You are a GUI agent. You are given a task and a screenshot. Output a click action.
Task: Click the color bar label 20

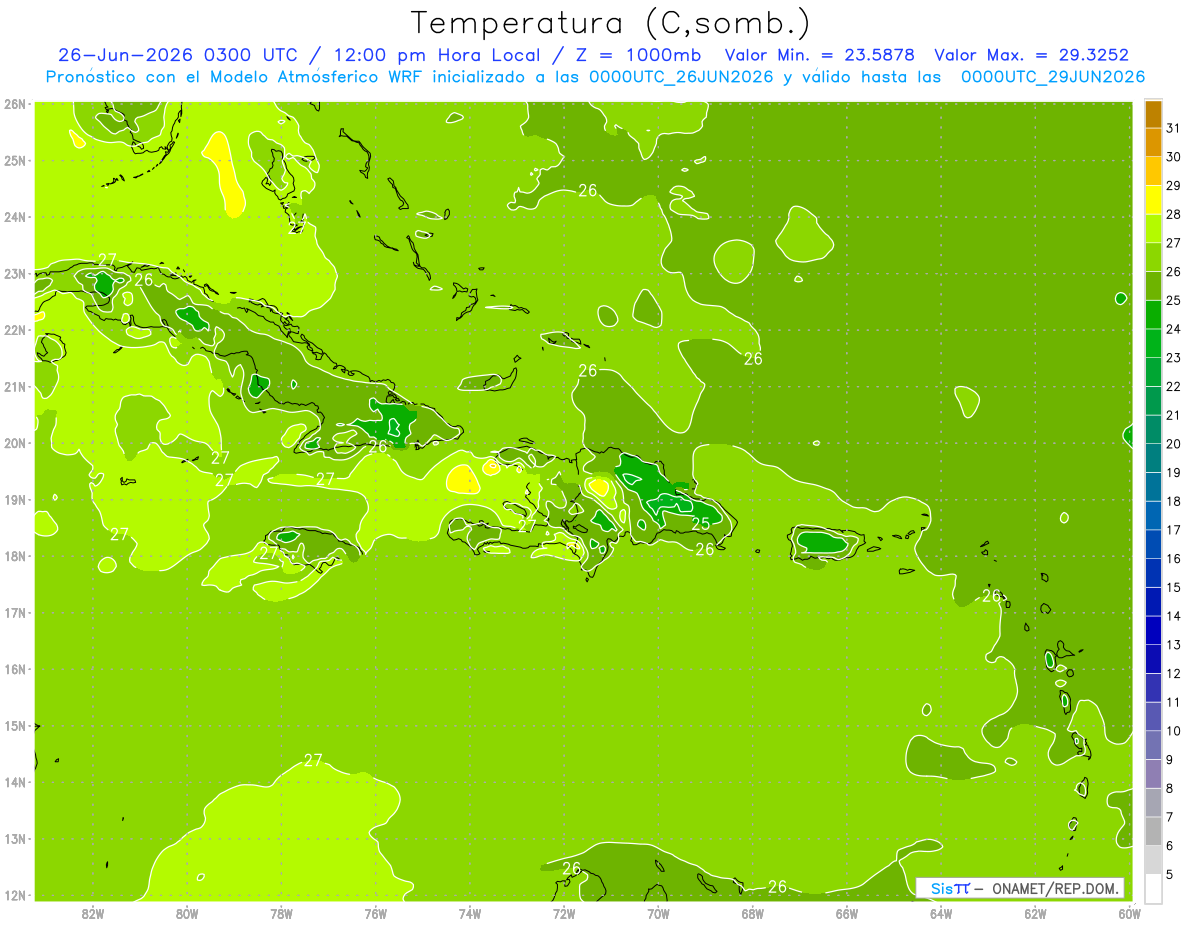point(1174,443)
